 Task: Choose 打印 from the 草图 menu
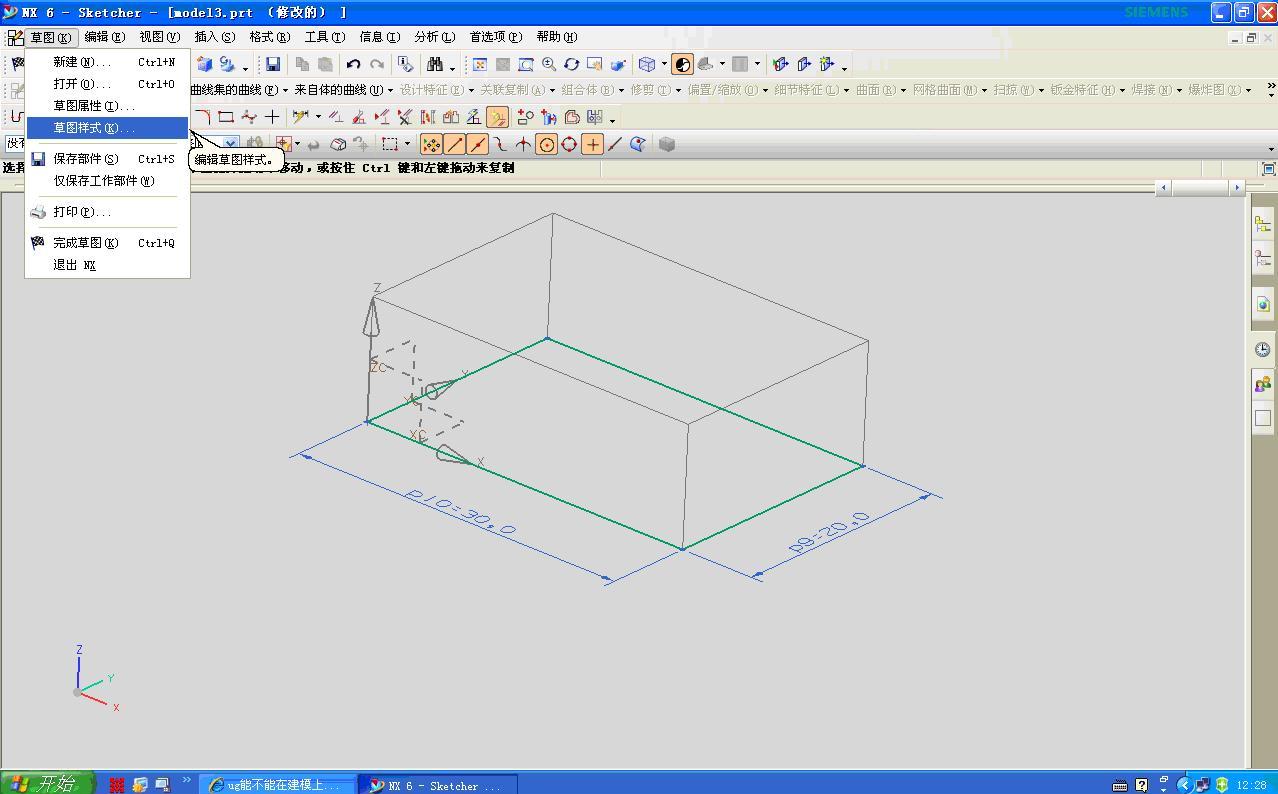coord(107,212)
